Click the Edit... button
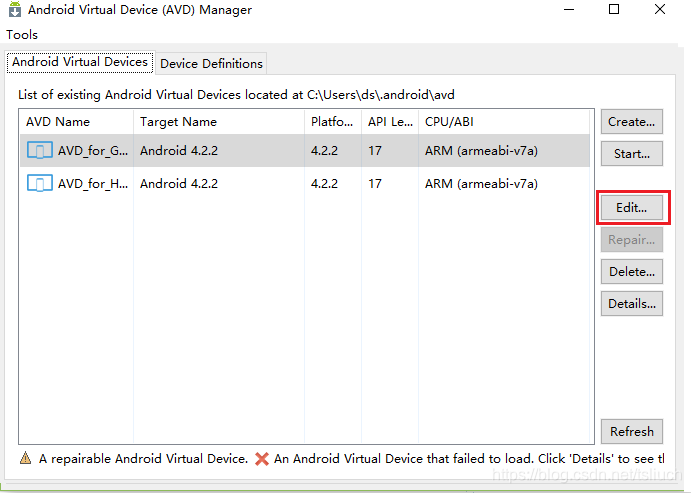The image size is (691, 493). point(632,208)
